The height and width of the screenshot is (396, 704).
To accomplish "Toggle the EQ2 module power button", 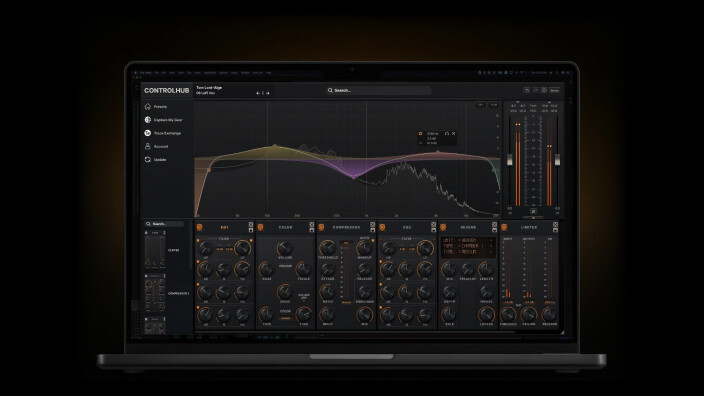I will click(x=382, y=227).
